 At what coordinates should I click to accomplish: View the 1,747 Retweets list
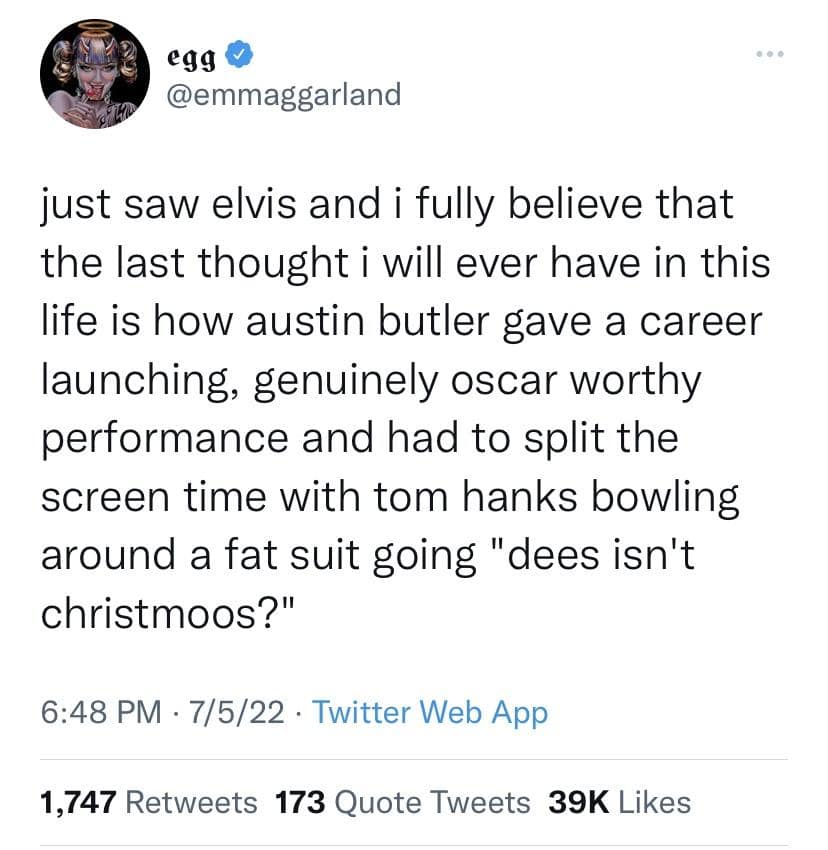tap(148, 801)
